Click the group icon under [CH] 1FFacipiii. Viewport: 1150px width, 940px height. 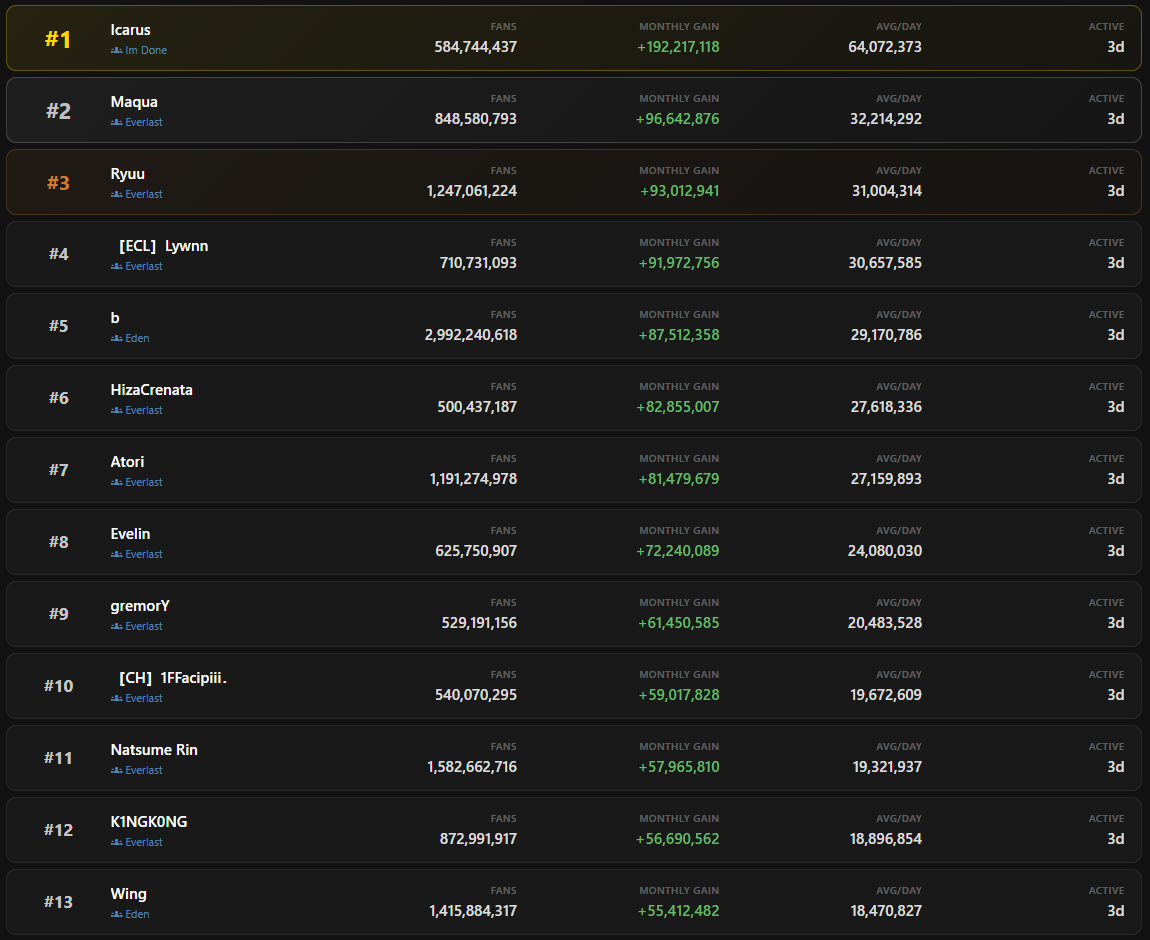tap(117, 698)
